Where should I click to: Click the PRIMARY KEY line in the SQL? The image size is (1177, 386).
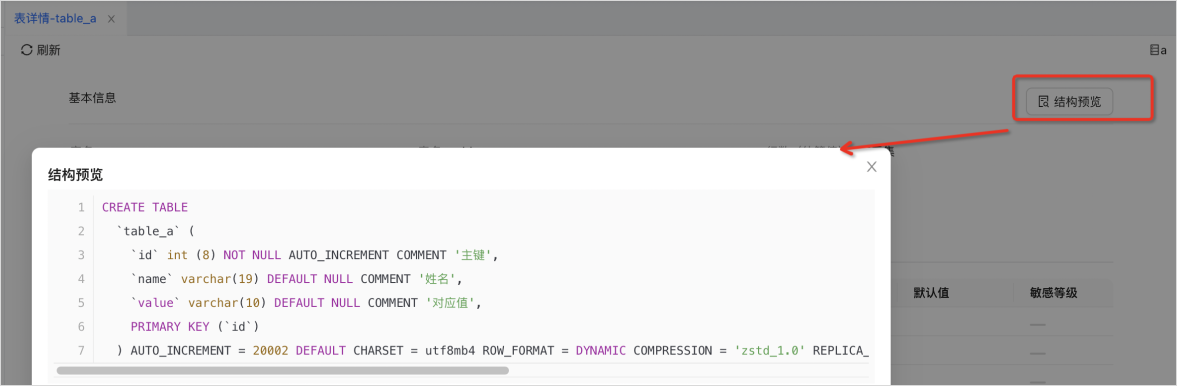[x=194, y=327]
